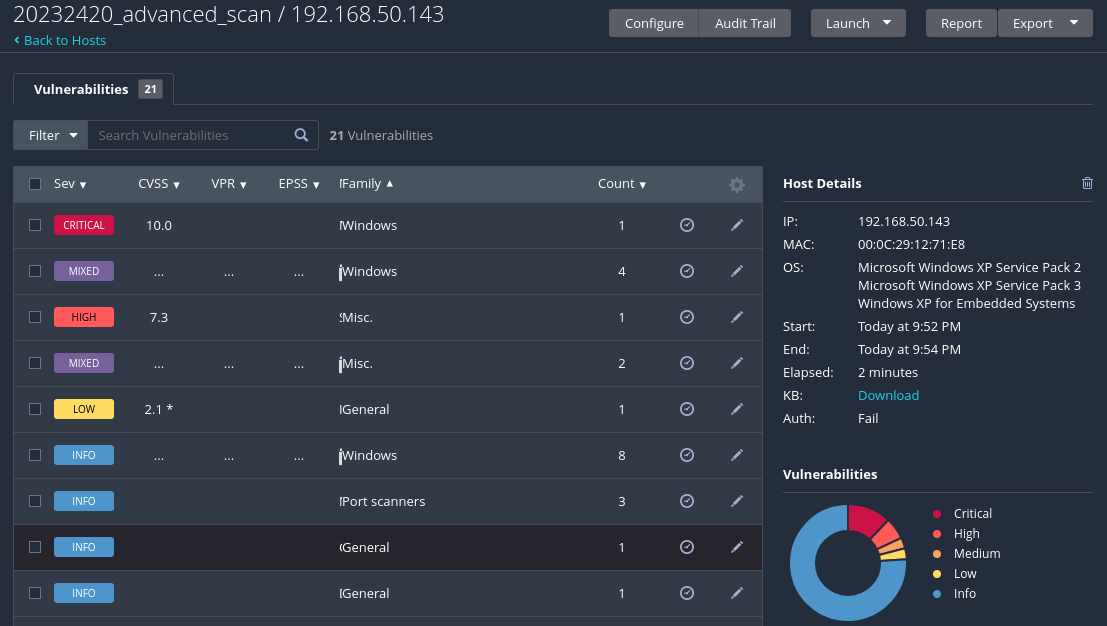Click the Port scanners family cell
Image resolution: width=1107 pixels, height=626 pixels.
pyautogui.click(x=382, y=501)
